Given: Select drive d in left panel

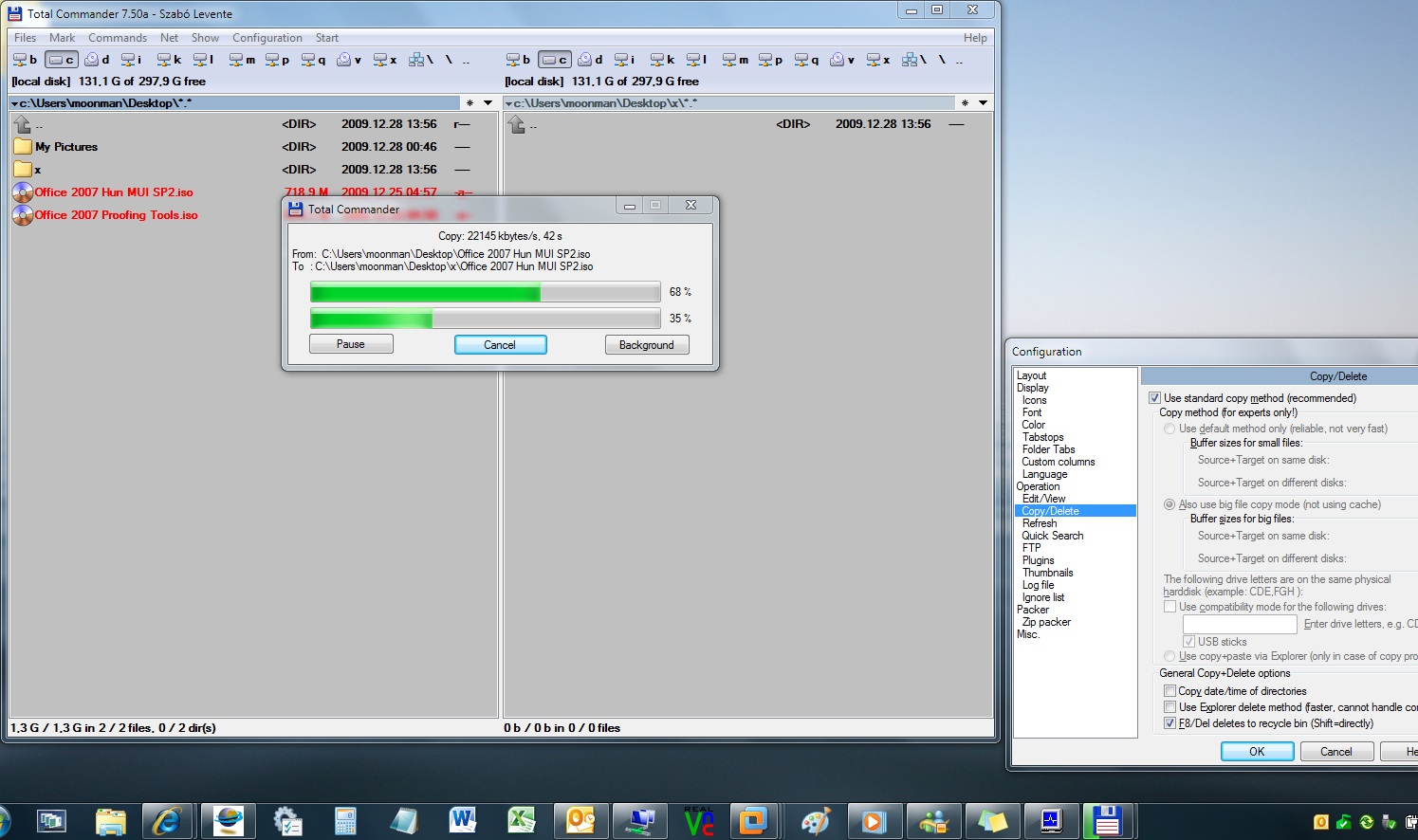Looking at the screenshot, I should pos(98,59).
